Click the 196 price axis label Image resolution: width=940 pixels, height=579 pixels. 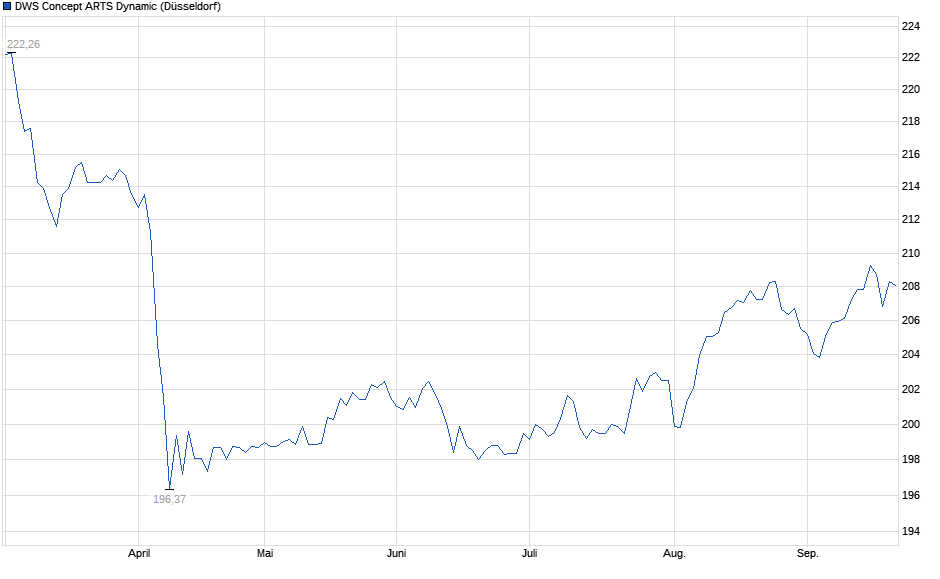[x=911, y=496]
